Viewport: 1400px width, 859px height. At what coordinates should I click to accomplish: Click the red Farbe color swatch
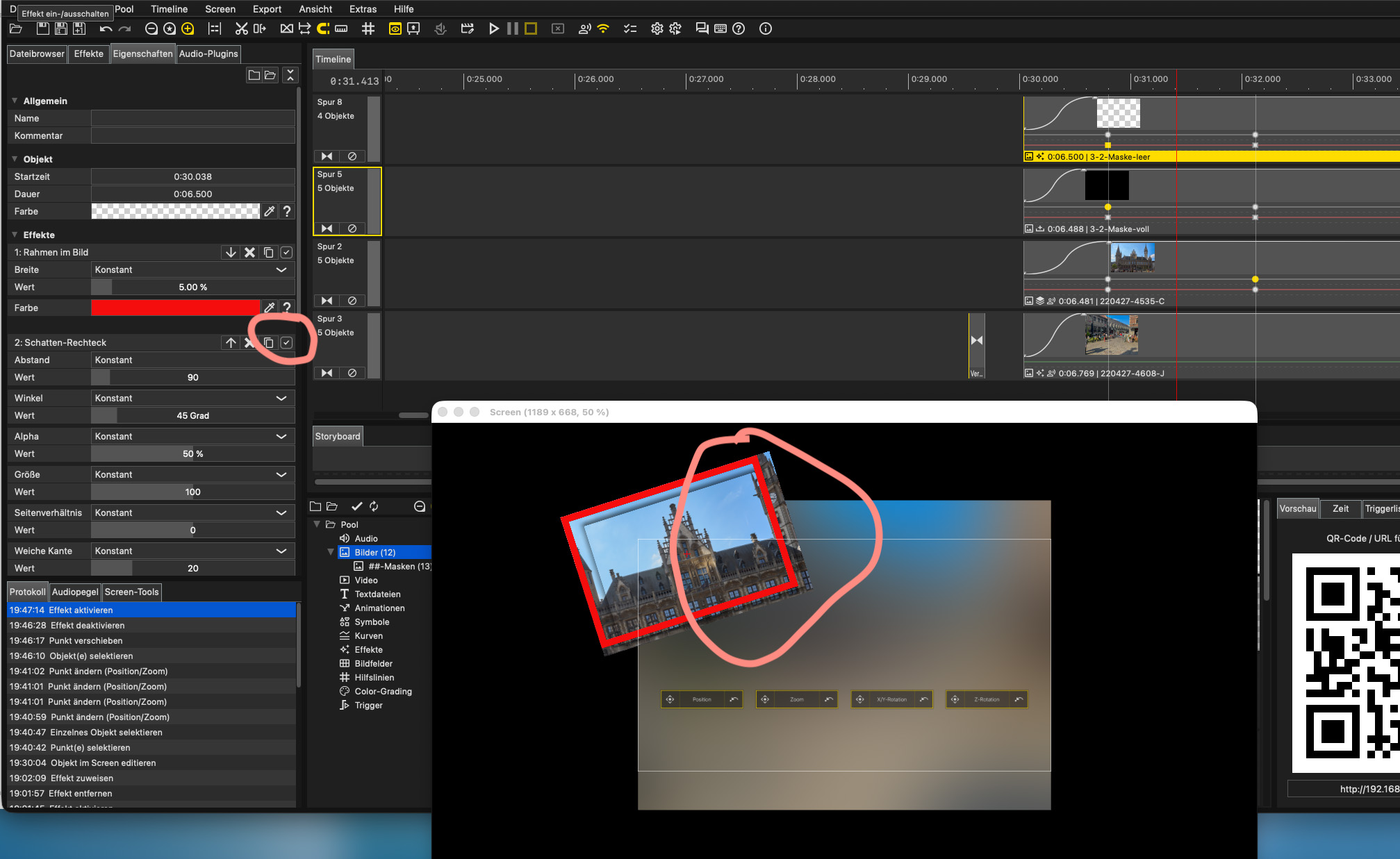pyautogui.click(x=175, y=308)
